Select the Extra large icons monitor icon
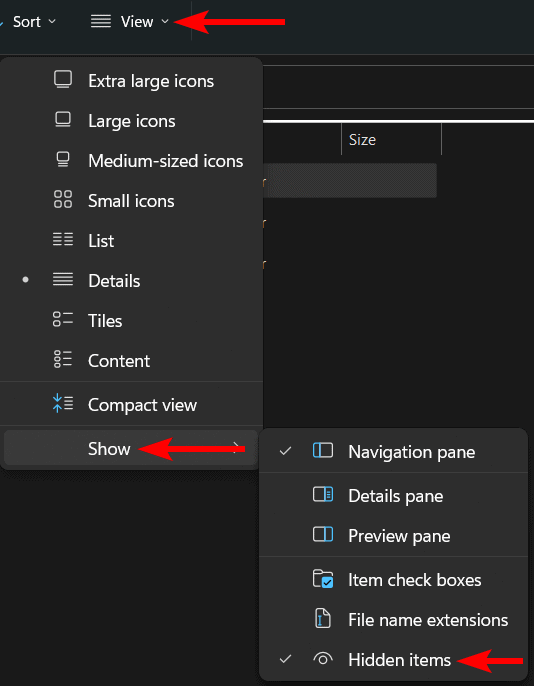The image size is (534, 686). [x=63, y=80]
